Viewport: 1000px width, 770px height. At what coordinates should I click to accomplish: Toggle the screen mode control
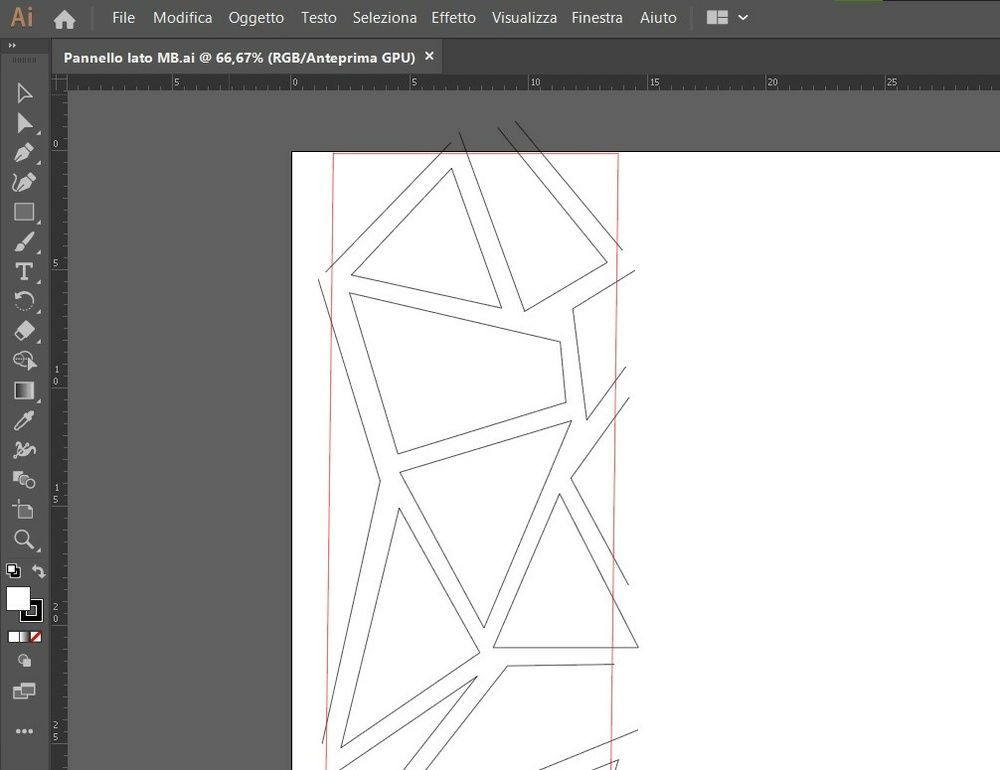(x=24, y=691)
